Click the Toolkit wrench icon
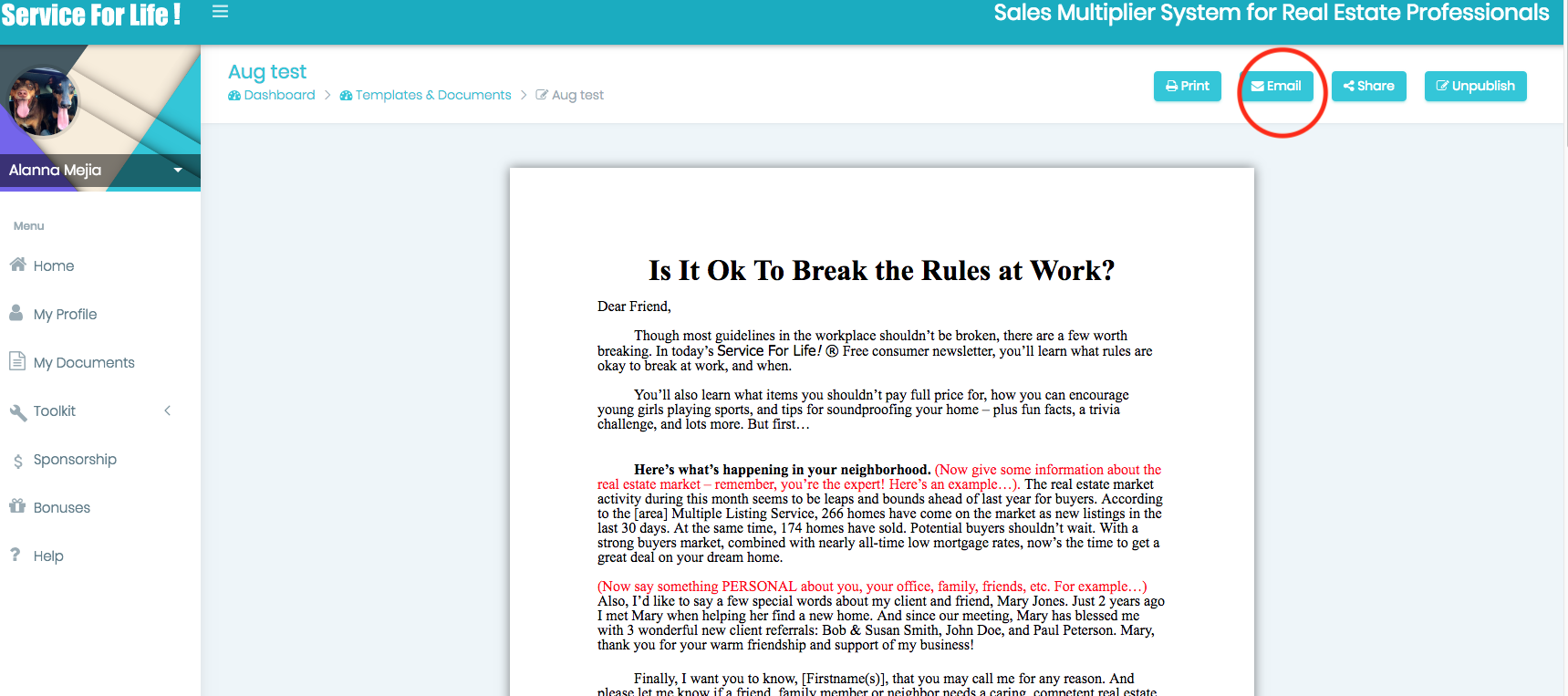This screenshot has height=696, width=1568. click(x=17, y=411)
